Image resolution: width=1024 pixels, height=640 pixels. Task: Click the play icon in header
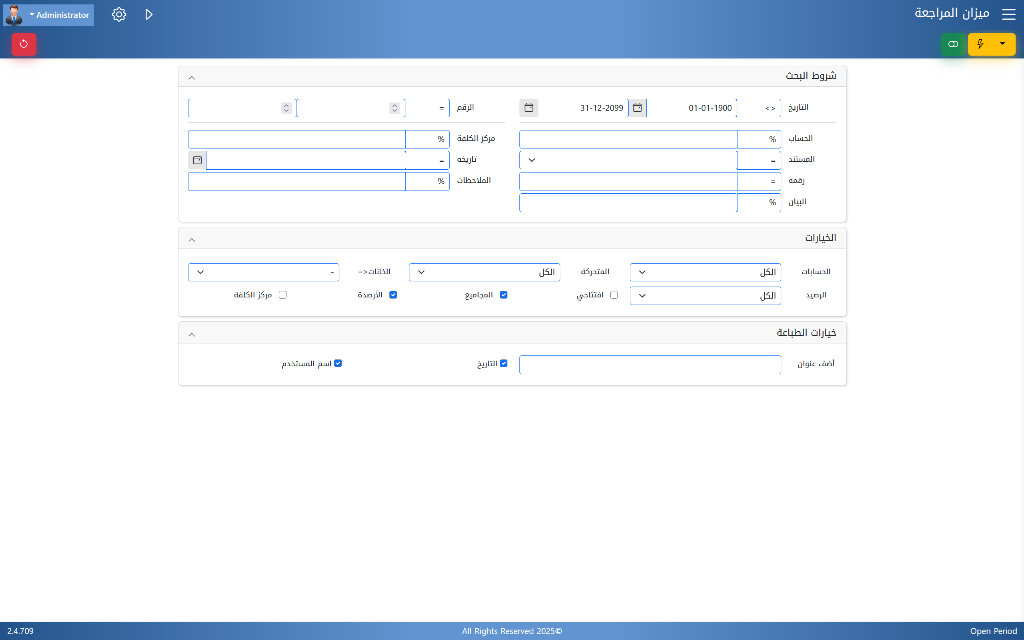(149, 15)
